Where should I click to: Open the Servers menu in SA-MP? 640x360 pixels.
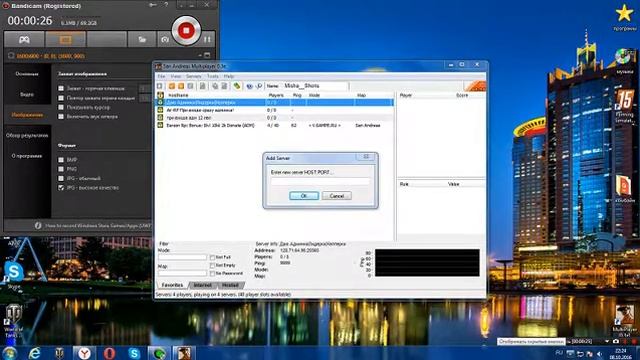[x=193, y=76]
